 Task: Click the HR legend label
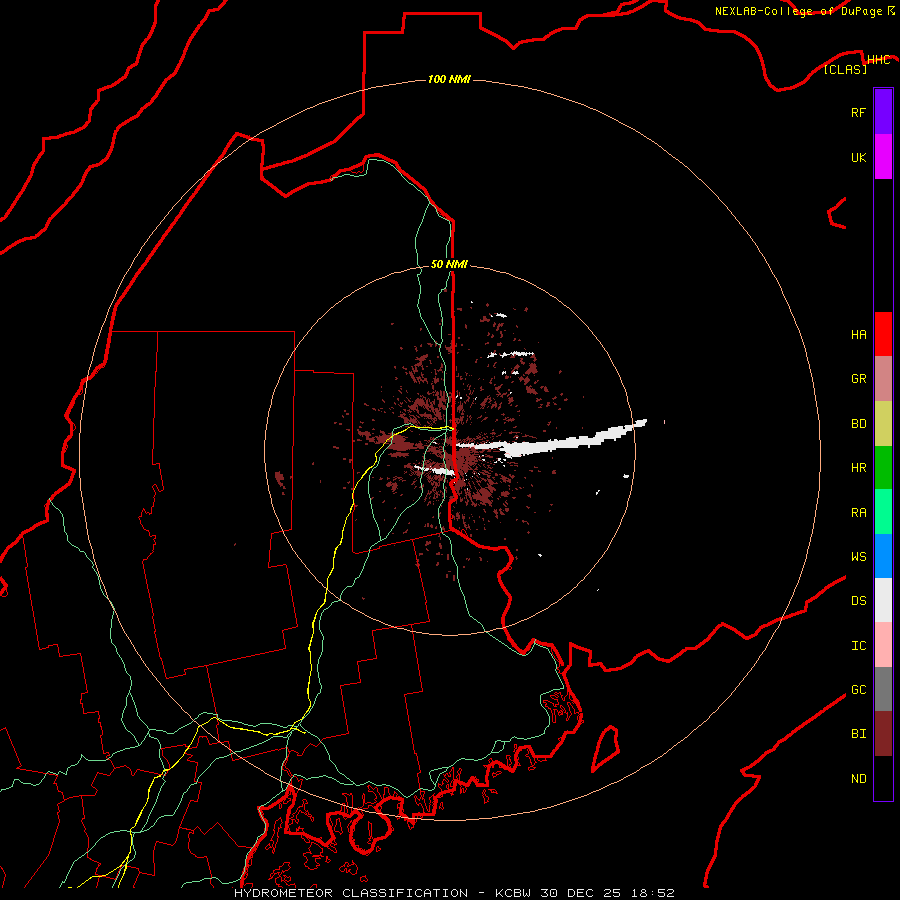(858, 468)
